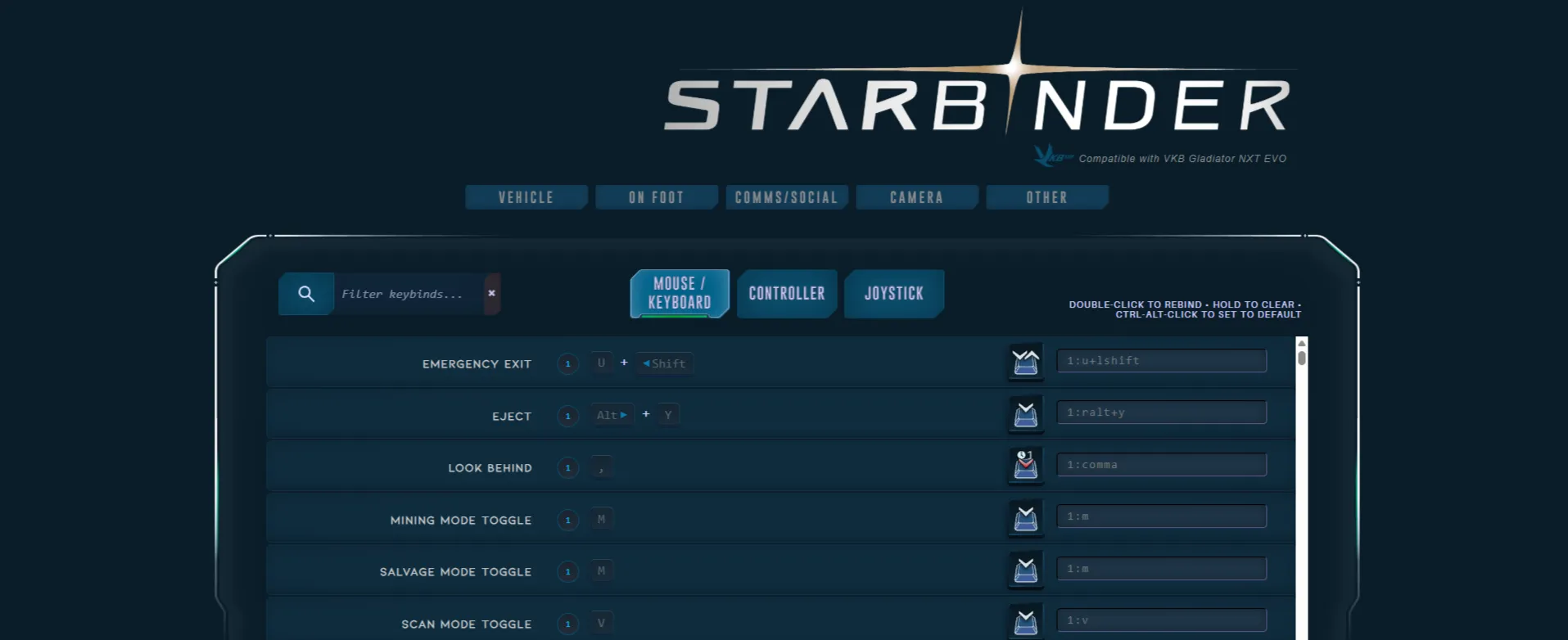
Task: Open the Camera category tab
Action: click(x=916, y=197)
